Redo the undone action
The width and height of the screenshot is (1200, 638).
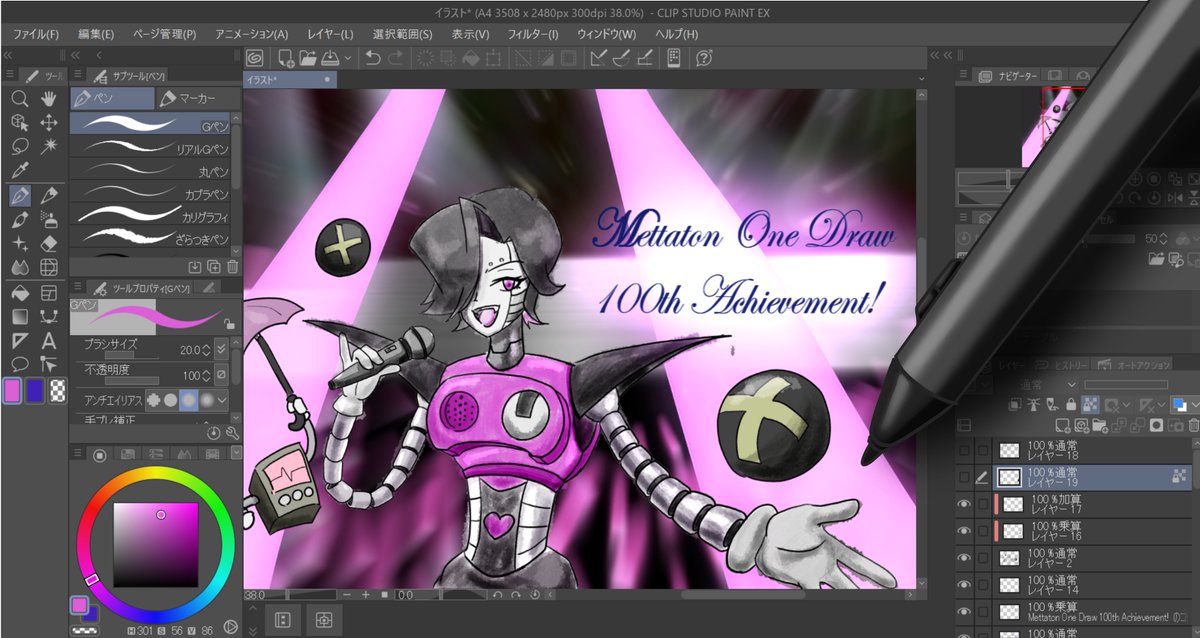[397, 58]
